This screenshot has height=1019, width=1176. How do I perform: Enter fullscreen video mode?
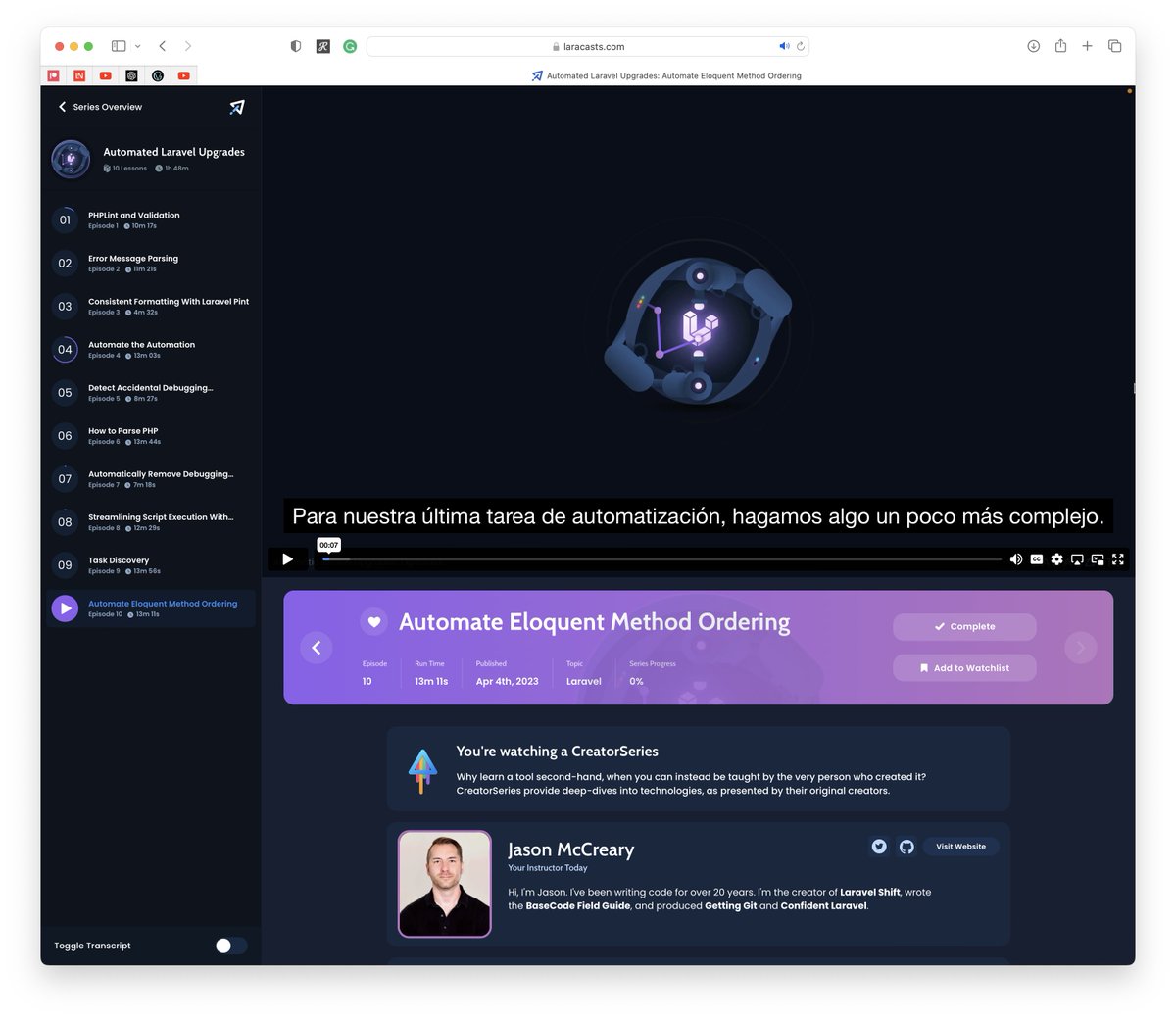[x=1118, y=559]
